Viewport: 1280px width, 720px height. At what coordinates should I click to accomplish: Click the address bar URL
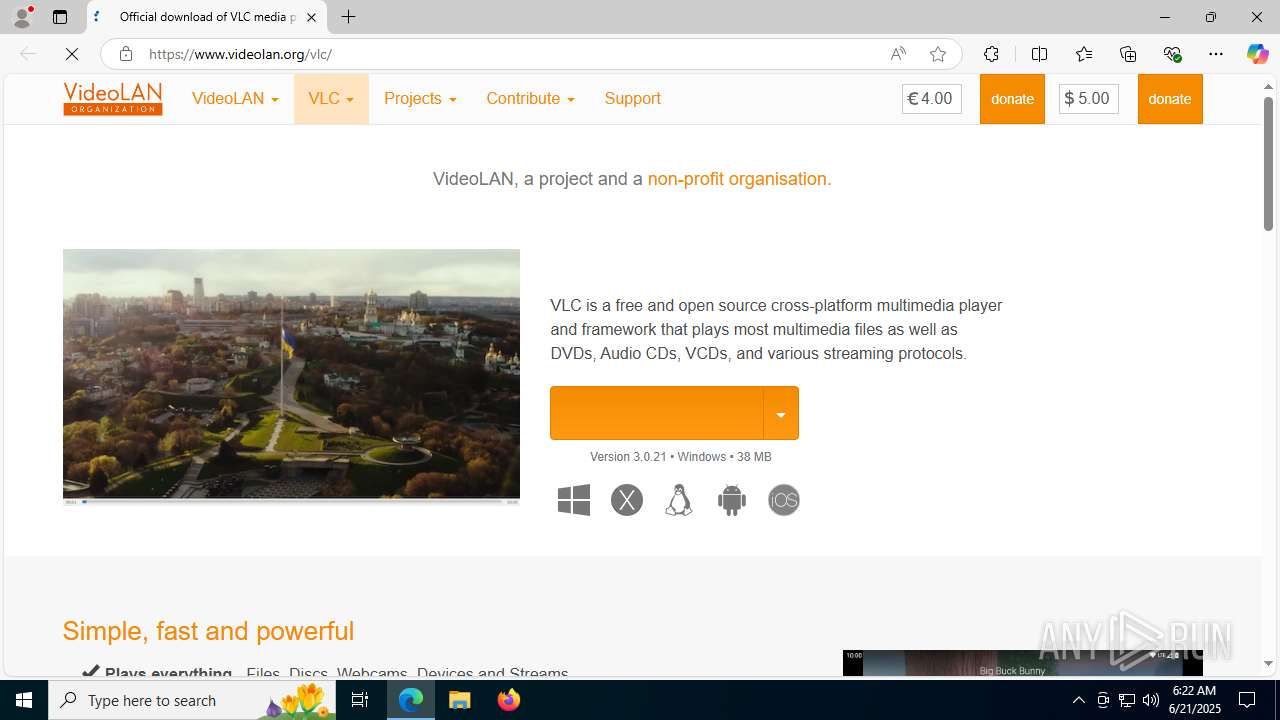click(241, 54)
